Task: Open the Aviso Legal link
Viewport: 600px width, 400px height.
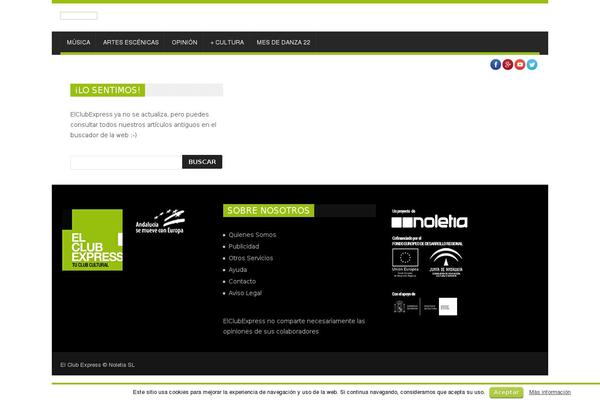Action: [x=245, y=293]
